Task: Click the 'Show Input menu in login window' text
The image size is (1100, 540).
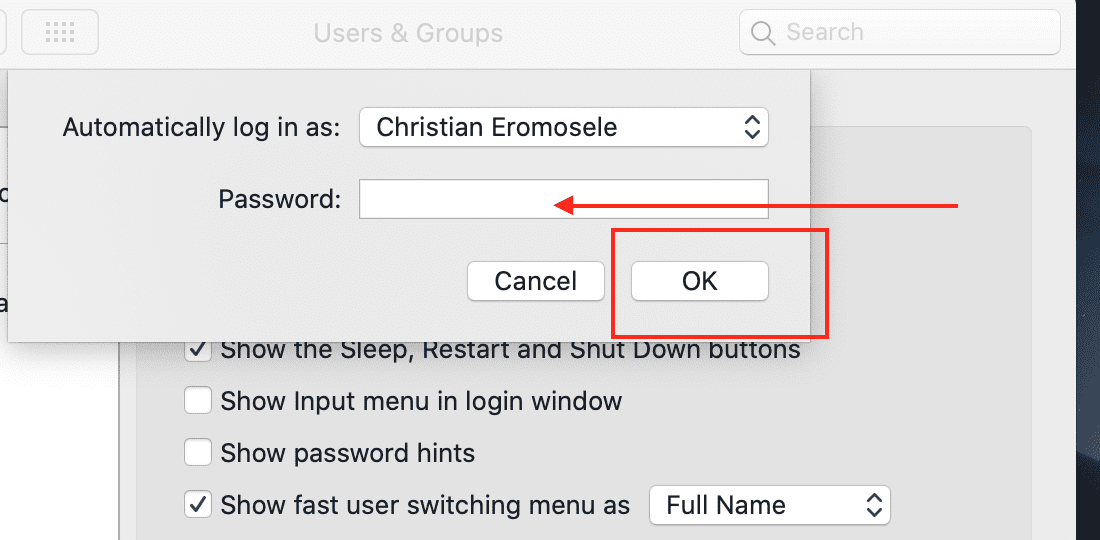Action: point(421,402)
